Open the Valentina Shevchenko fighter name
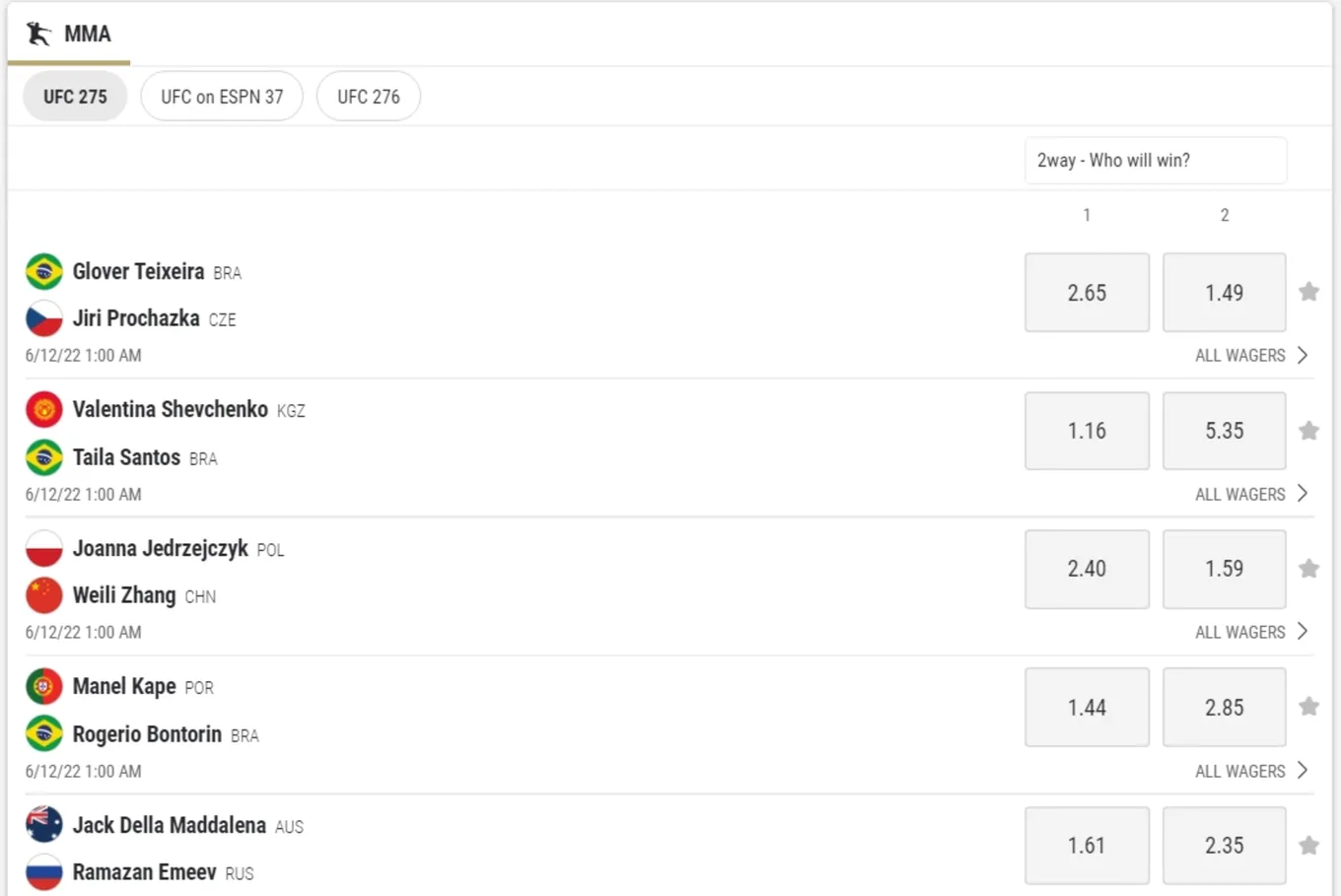The width and height of the screenshot is (1341, 896). click(171, 409)
